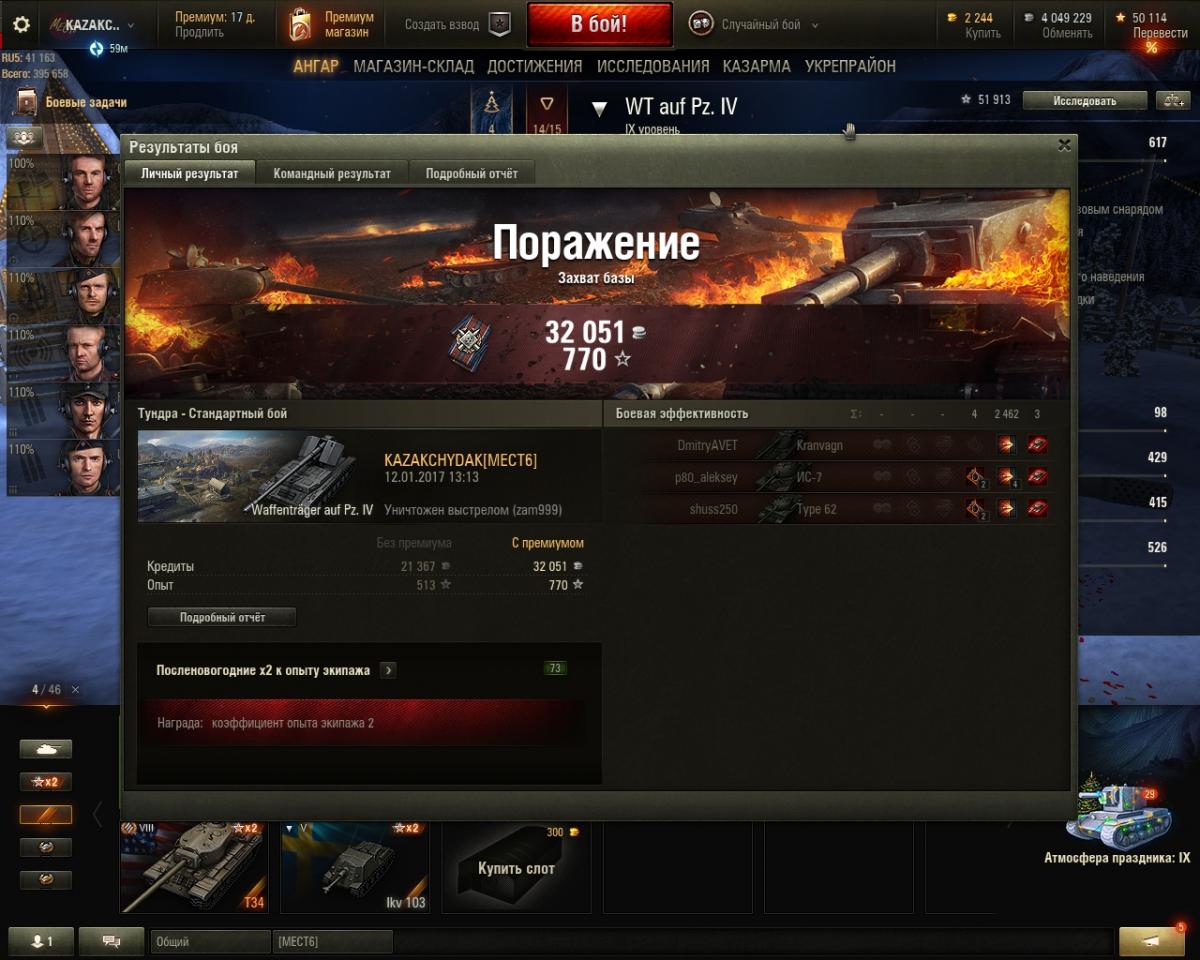Toggle the x2 experience tank filter

46,782
